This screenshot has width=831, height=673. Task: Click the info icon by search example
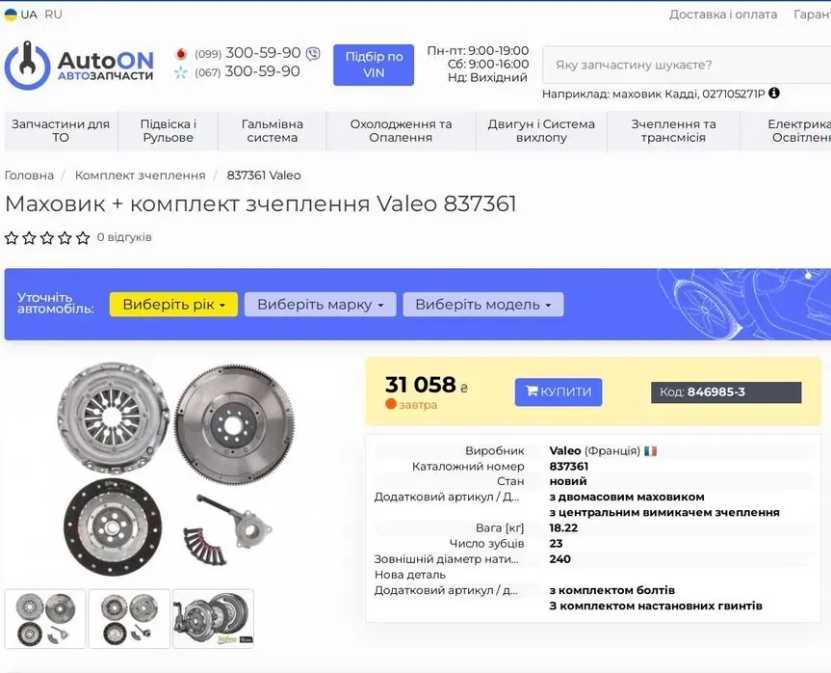click(x=774, y=93)
